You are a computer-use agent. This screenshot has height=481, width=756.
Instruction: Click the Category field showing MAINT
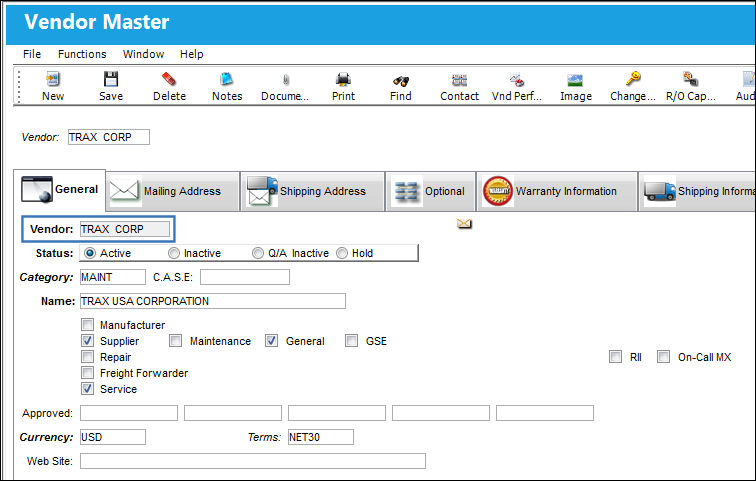pyautogui.click(x=113, y=277)
